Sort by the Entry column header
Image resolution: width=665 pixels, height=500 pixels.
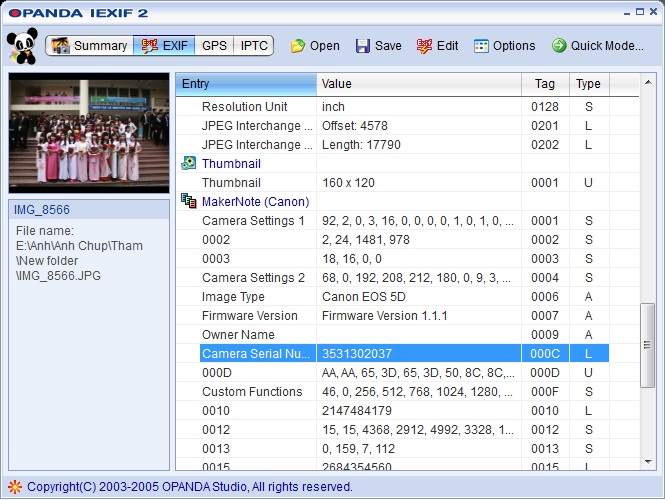[246, 84]
